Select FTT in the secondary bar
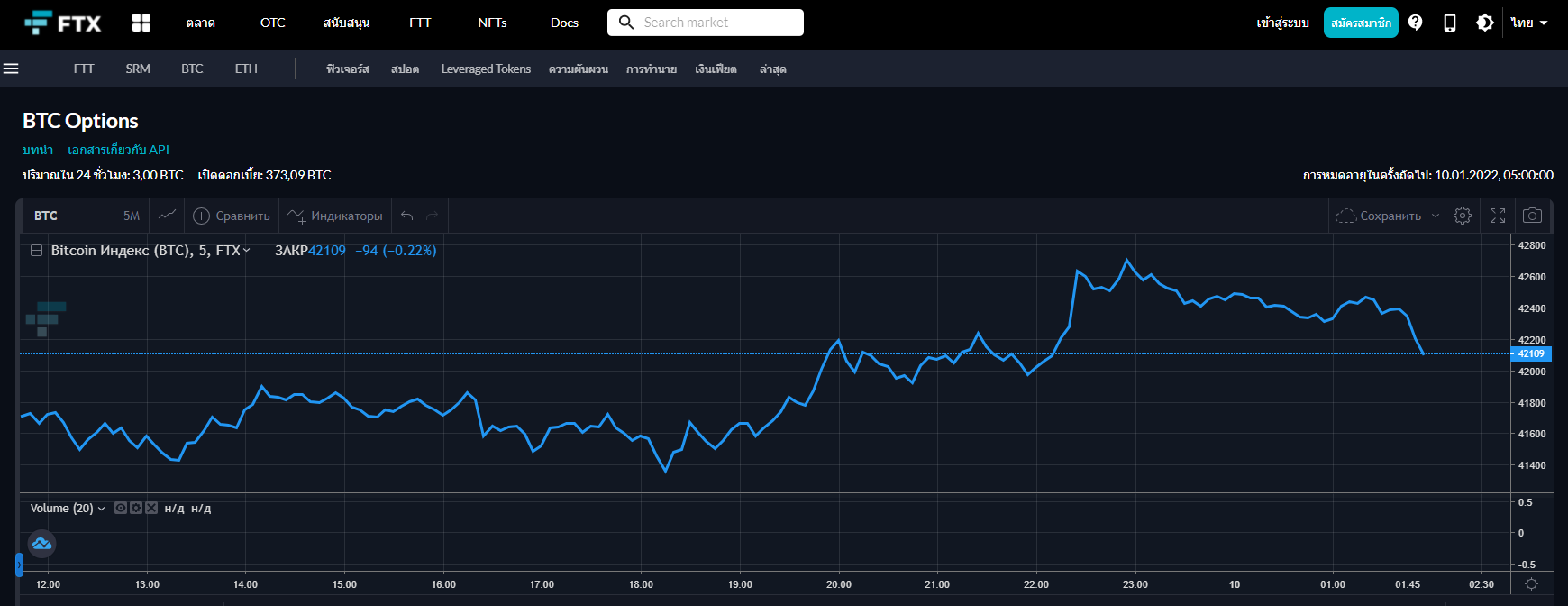 pyautogui.click(x=84, y=69)
